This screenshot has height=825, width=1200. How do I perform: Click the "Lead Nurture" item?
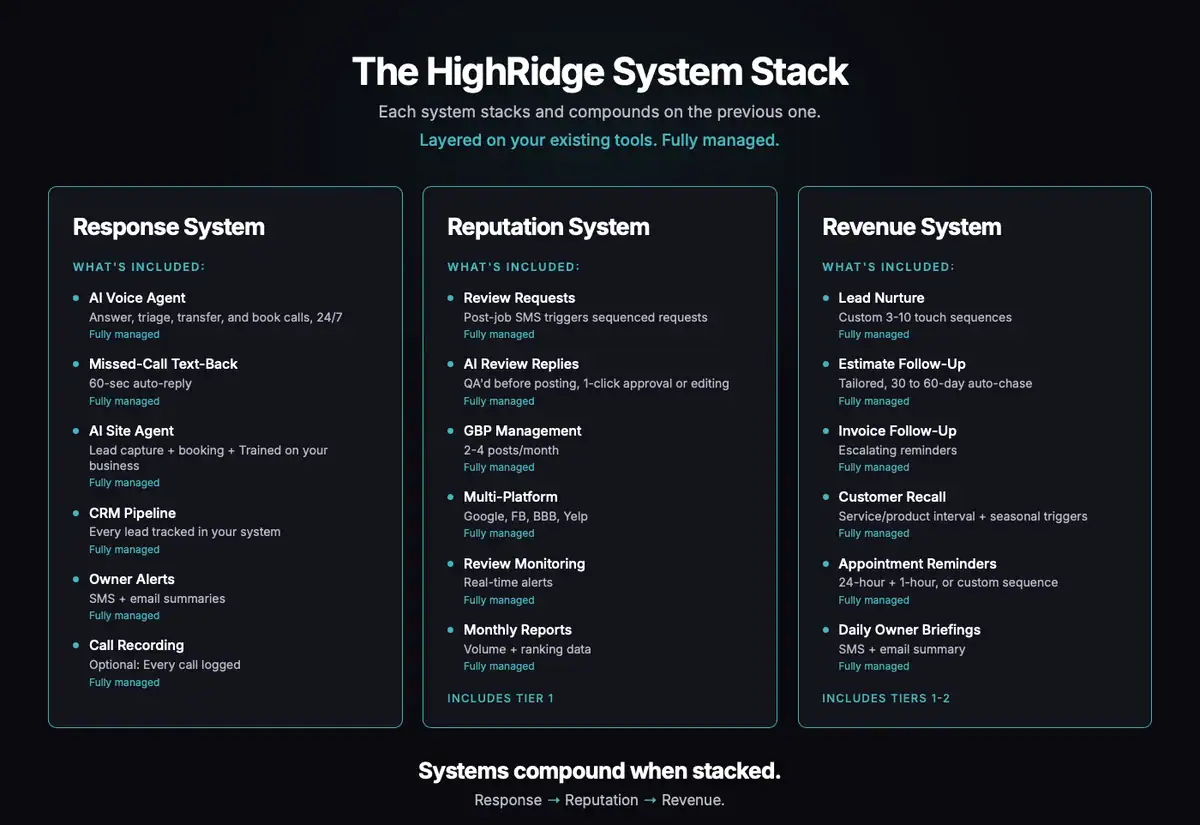(881, 298)
